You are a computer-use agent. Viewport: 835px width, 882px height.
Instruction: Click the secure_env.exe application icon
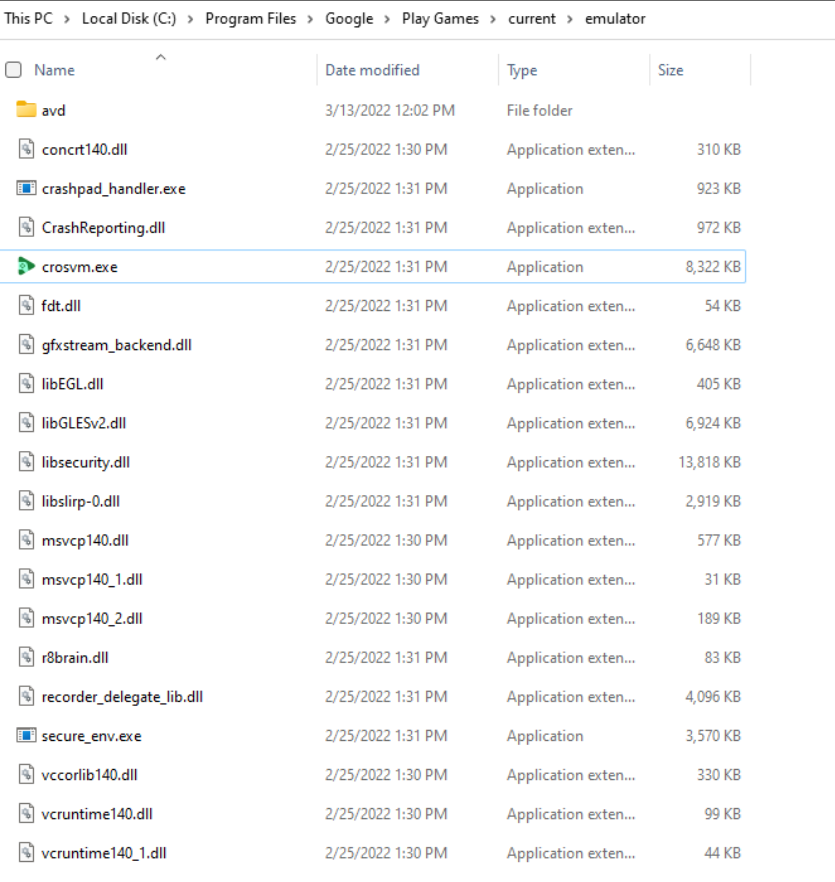click(26, 735)
